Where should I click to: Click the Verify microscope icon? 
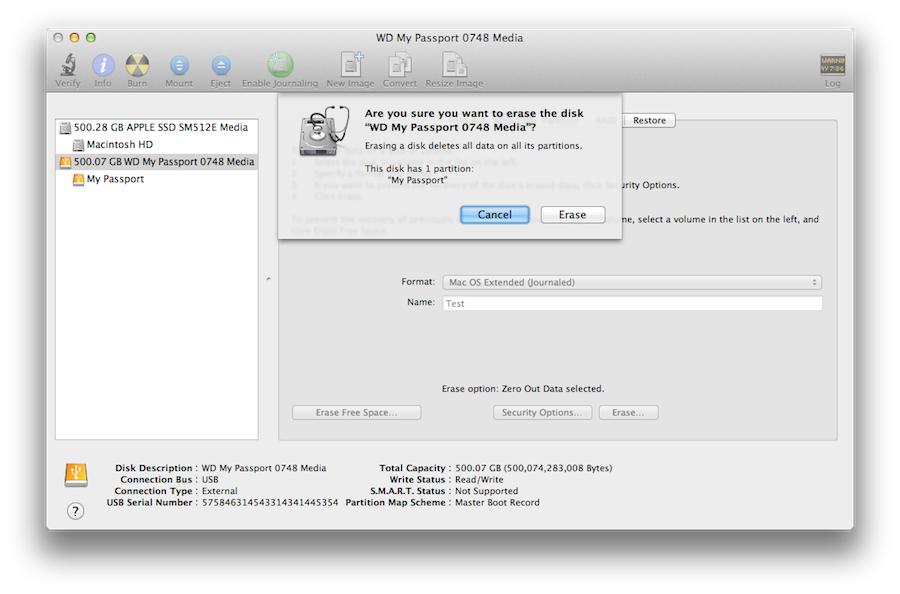pyautogui.click(x=68, y=65)
